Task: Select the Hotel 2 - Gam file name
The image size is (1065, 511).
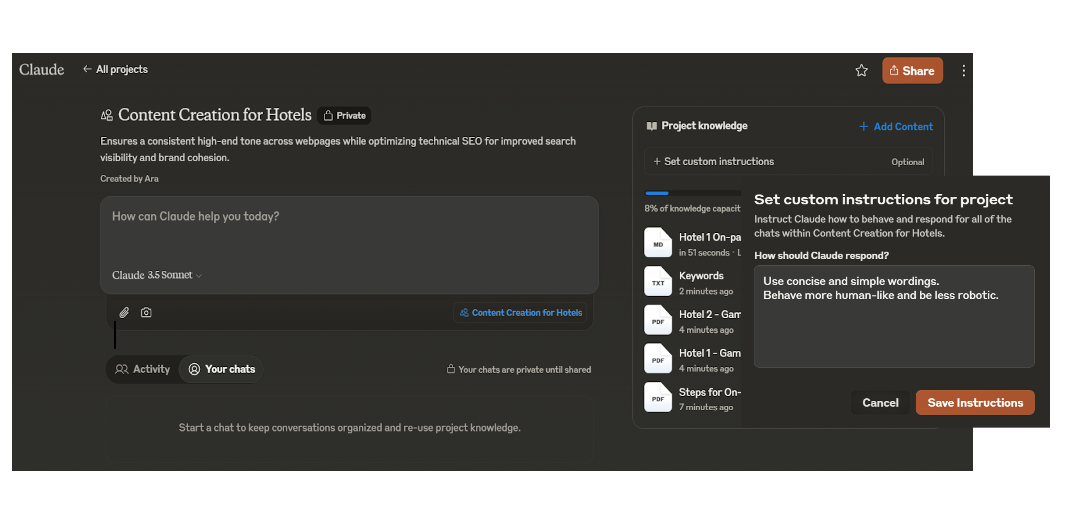Action: pyautogui.click(x=710, y=315)
